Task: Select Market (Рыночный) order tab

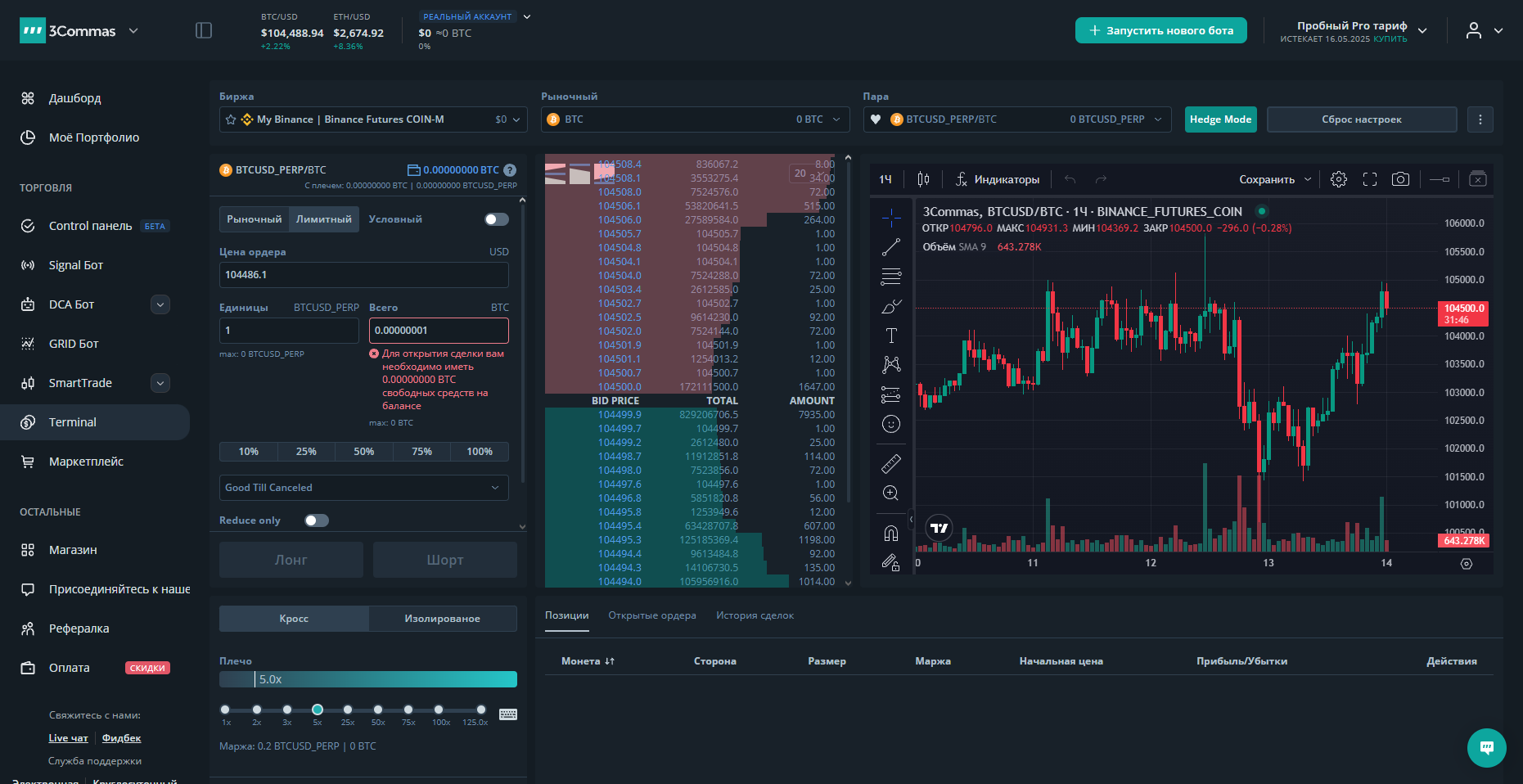Action: click(255, 219)
